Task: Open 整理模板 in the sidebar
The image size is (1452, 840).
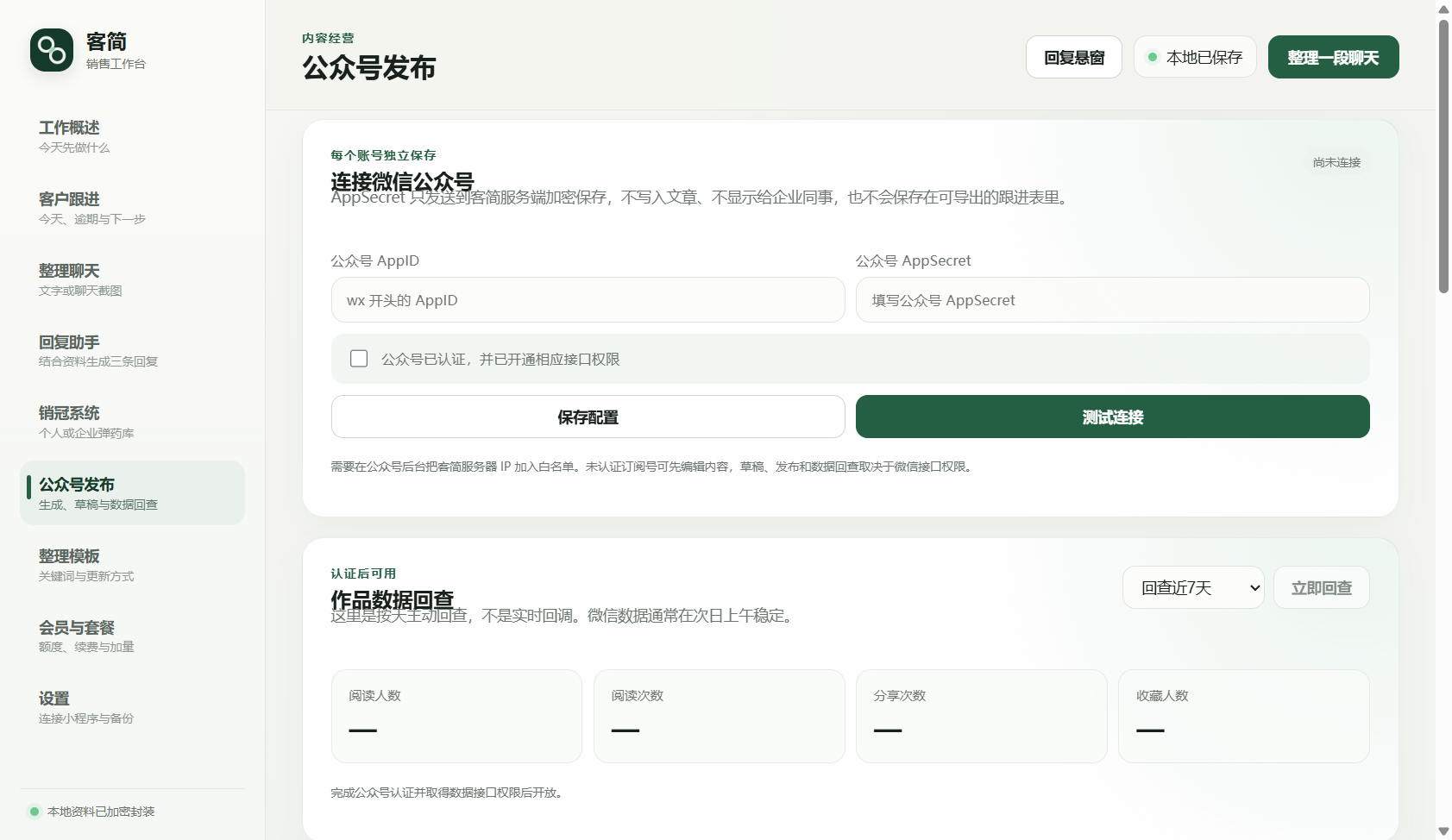Action: pyautogui.click(x=132, y=565)
